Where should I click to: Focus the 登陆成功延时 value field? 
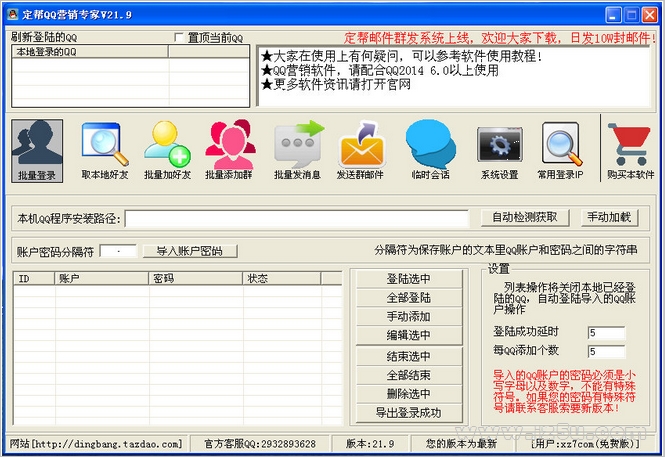606,333
